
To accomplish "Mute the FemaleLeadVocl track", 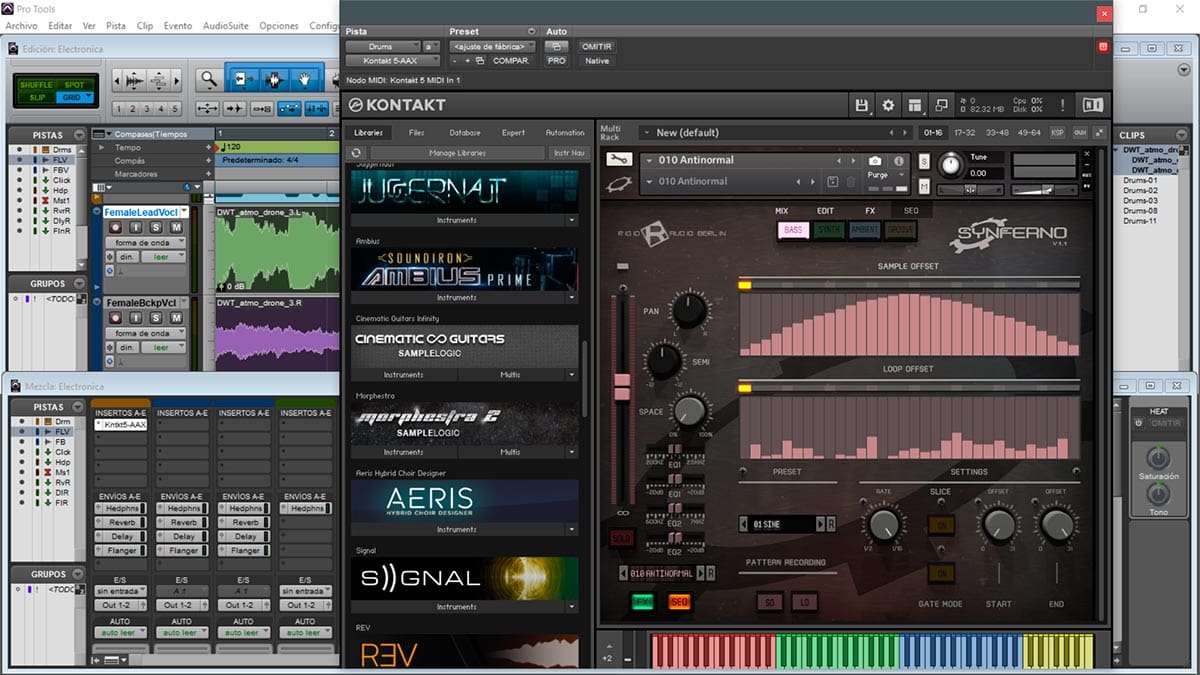I will coord(177,227).
